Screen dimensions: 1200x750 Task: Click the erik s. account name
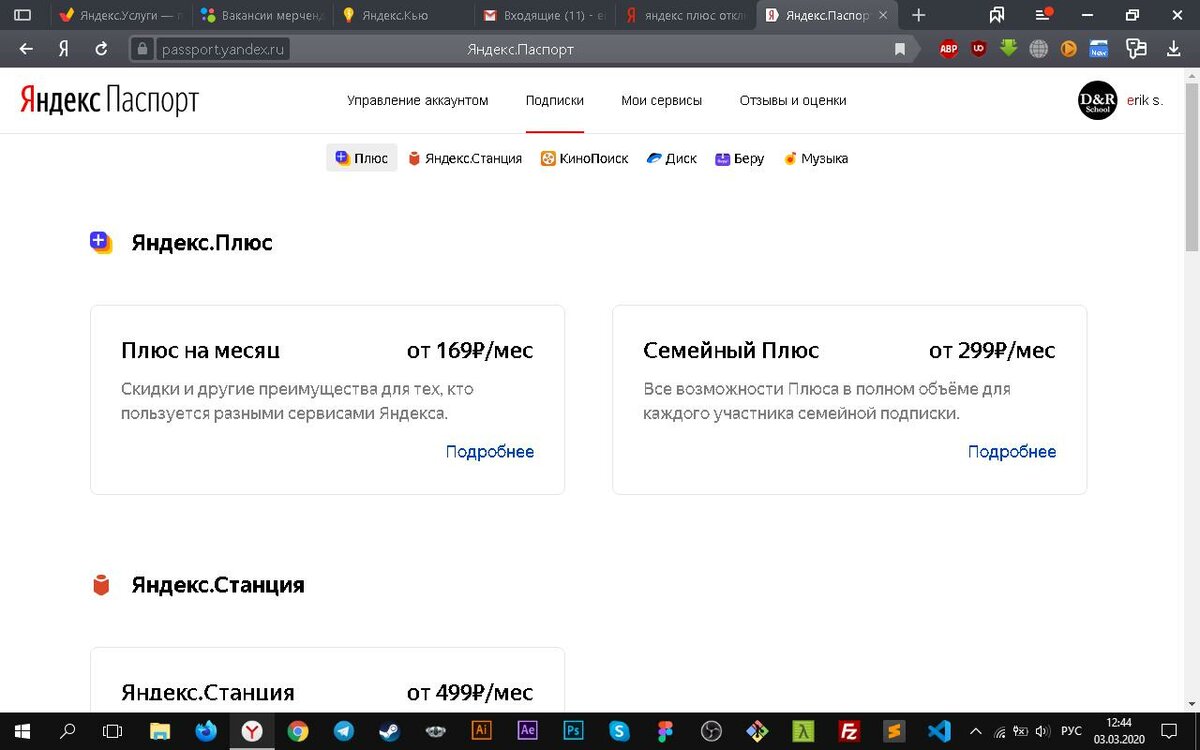click(1145, 100)
